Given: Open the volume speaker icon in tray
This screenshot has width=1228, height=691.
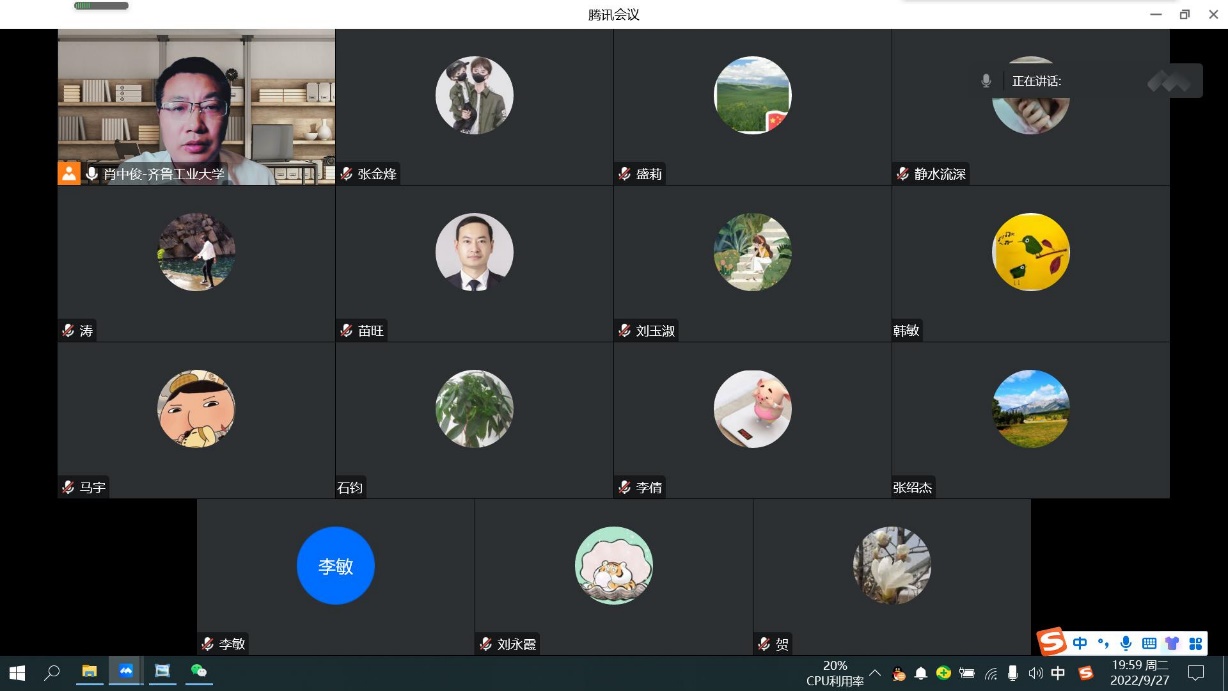Looking at the screenshot, I should point(1036,673).
